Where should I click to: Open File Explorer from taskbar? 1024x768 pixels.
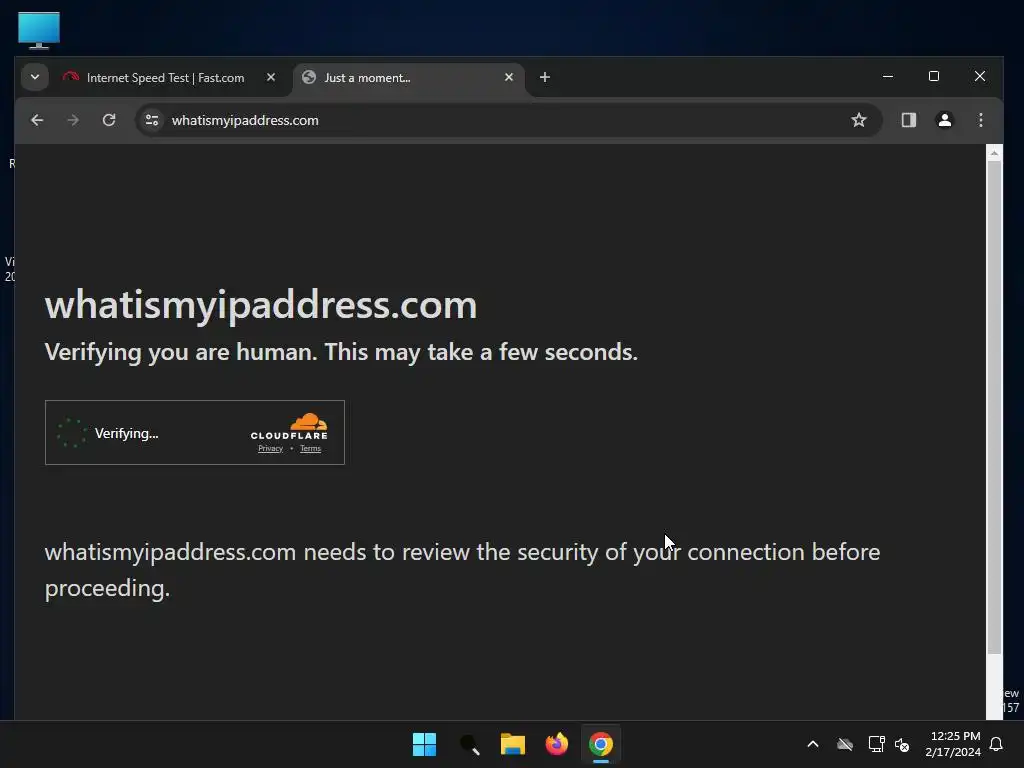click(513, 744)
